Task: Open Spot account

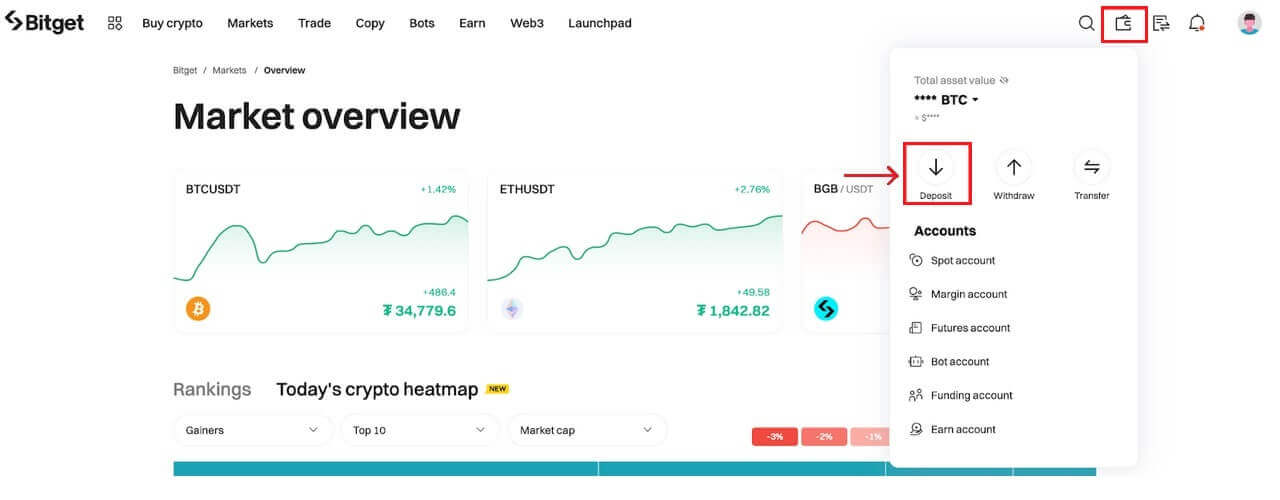Action: [x=962, y=260]
